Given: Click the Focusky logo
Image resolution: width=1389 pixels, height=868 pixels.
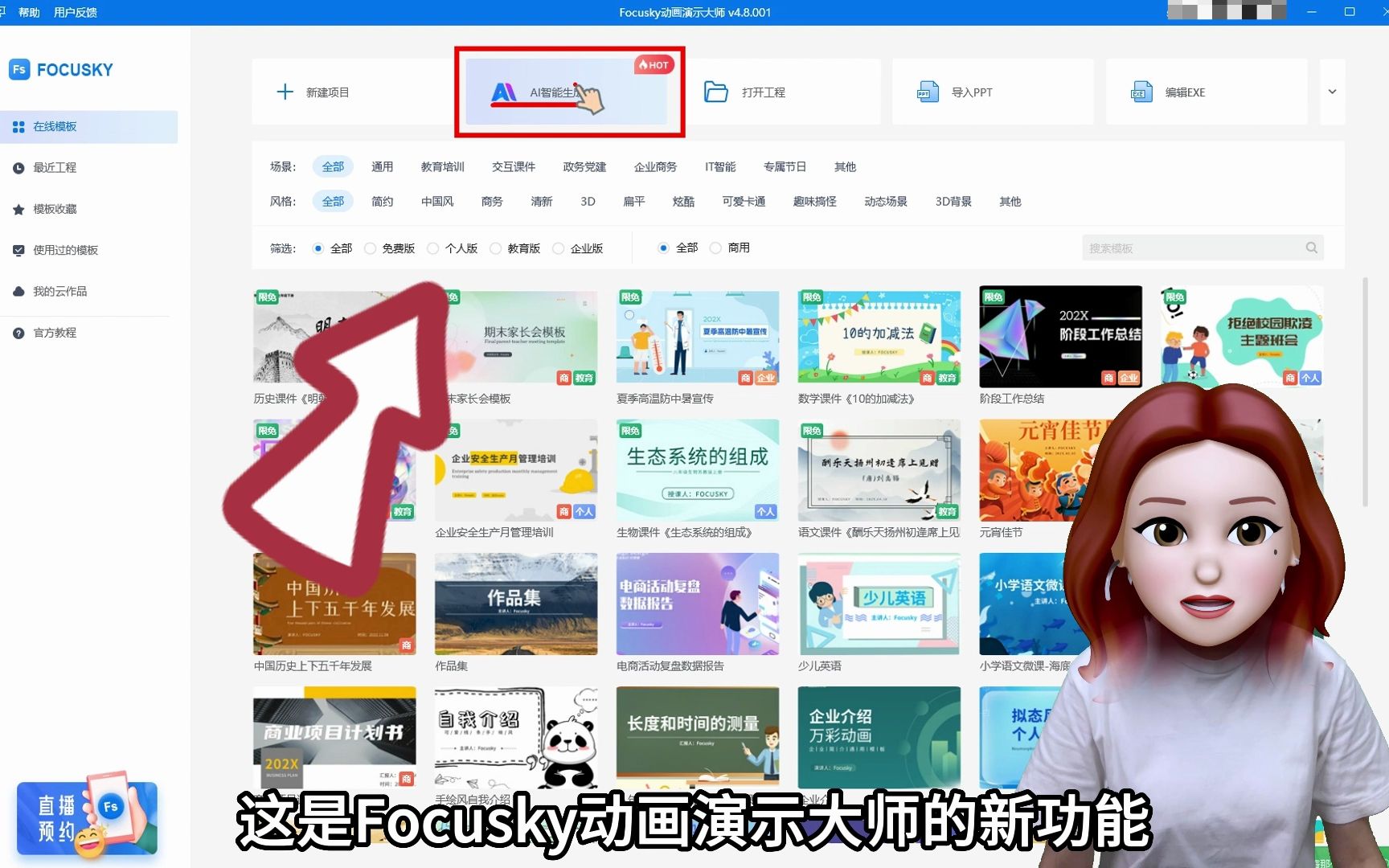Looking at the screenshot, I should coord(61,69).
